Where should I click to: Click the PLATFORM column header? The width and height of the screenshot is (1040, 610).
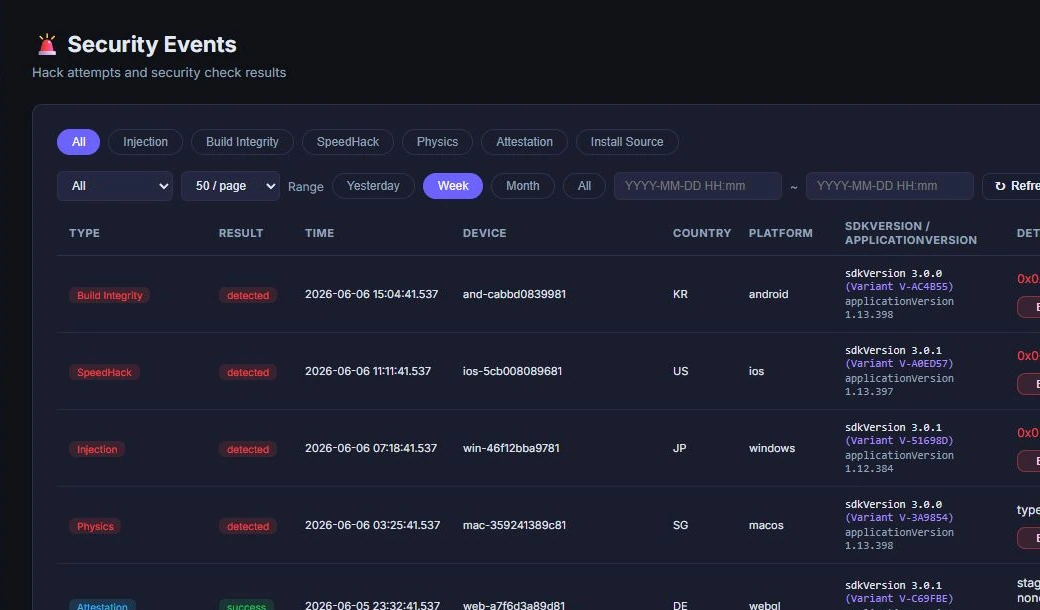point(781,233)
